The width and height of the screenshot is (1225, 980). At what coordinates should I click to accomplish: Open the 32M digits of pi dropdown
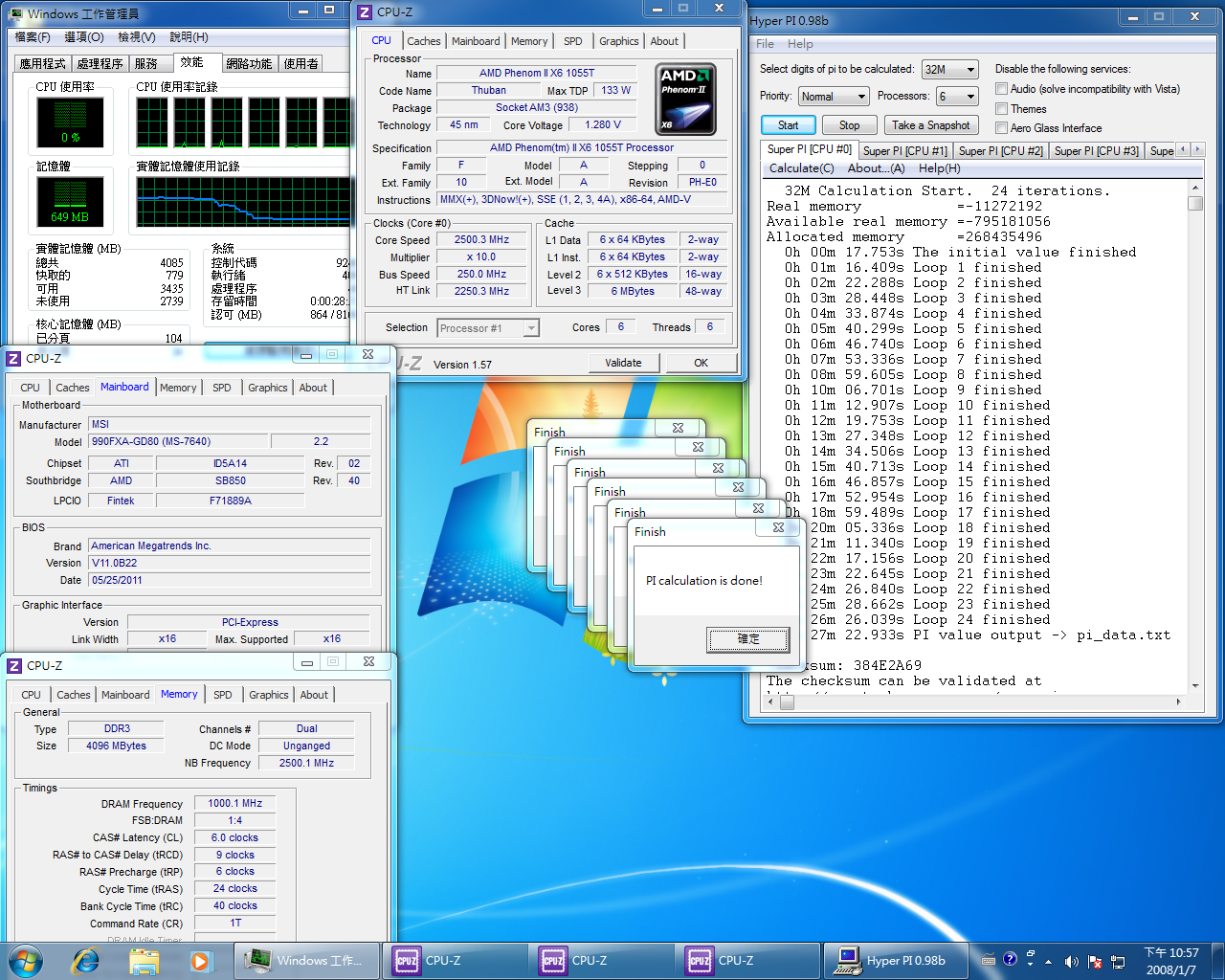pyautogui.click(x=949, y=69)
